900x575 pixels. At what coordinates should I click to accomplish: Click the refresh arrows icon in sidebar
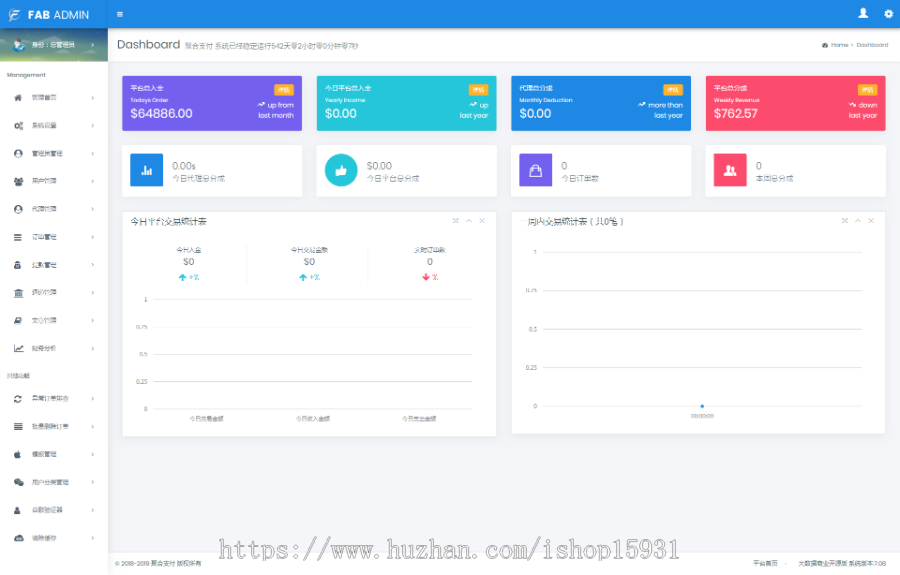click(18, 398)
